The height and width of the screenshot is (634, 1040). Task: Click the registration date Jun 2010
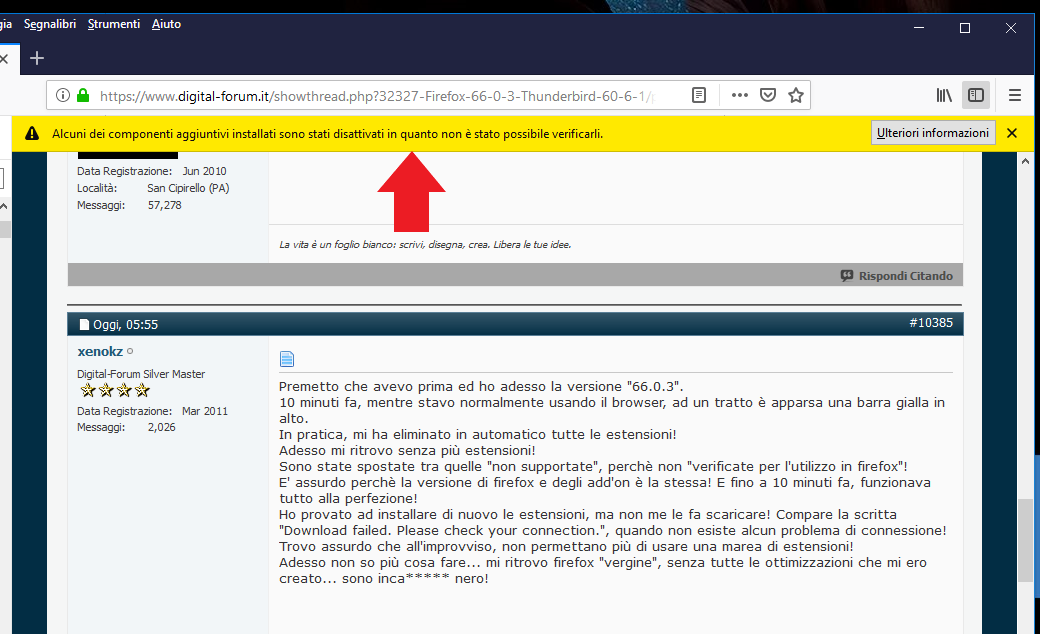(x=204, y=171)
